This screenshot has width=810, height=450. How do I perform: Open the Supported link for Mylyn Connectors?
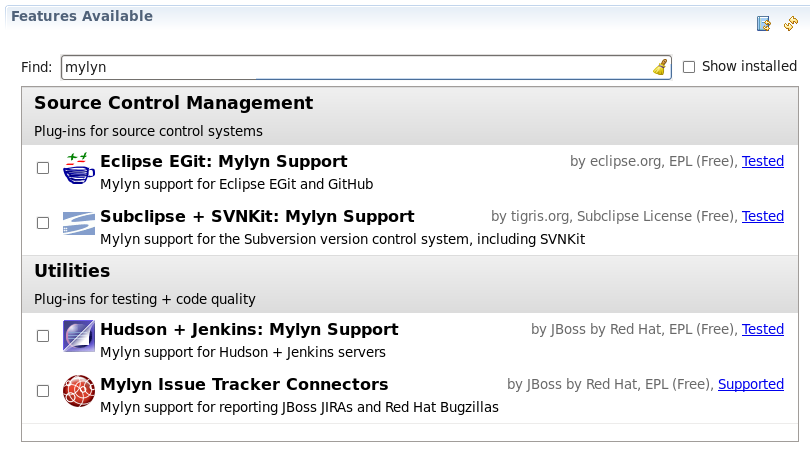point(750,384)
